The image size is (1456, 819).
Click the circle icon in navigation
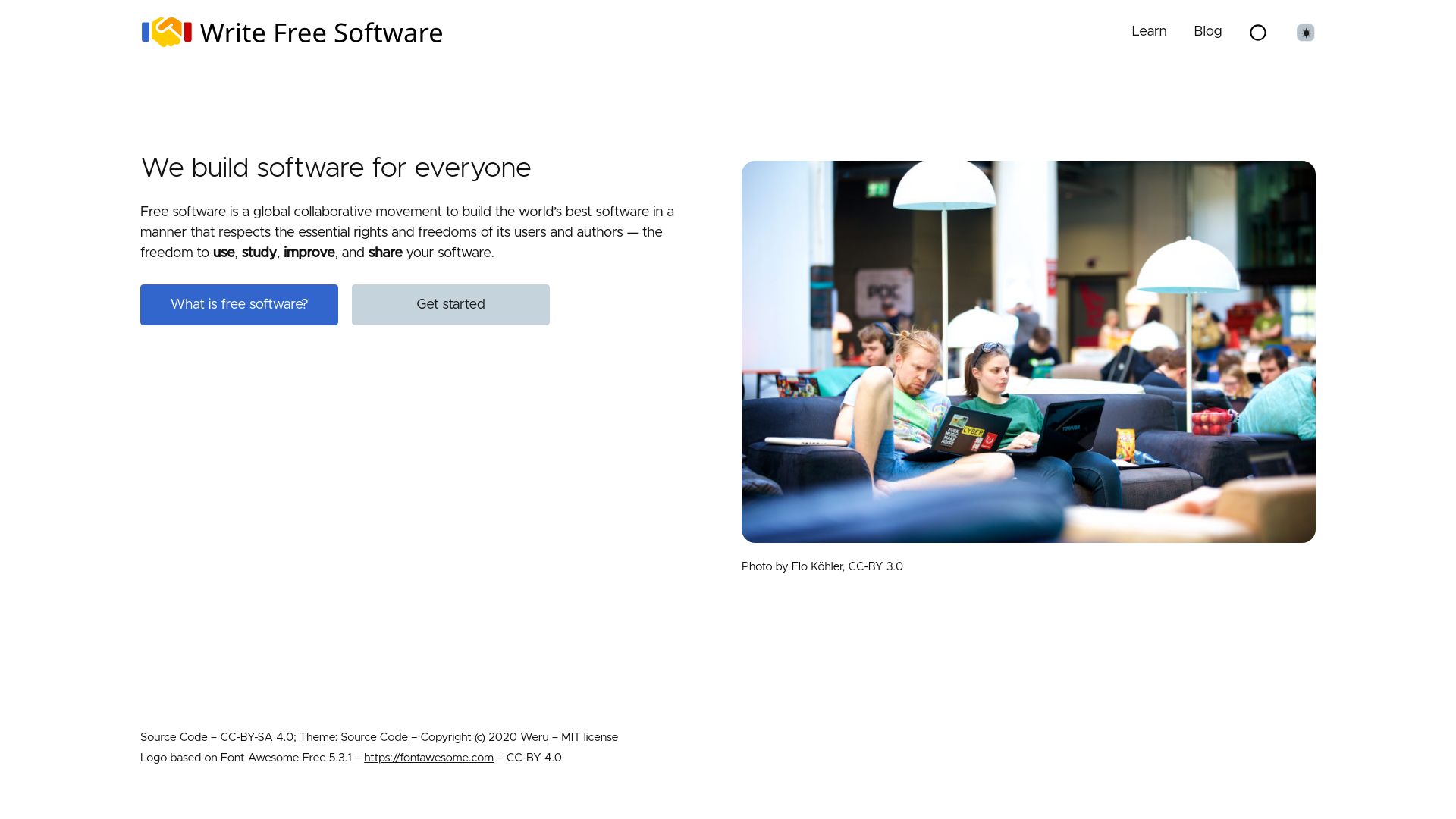click(1258, 33)
